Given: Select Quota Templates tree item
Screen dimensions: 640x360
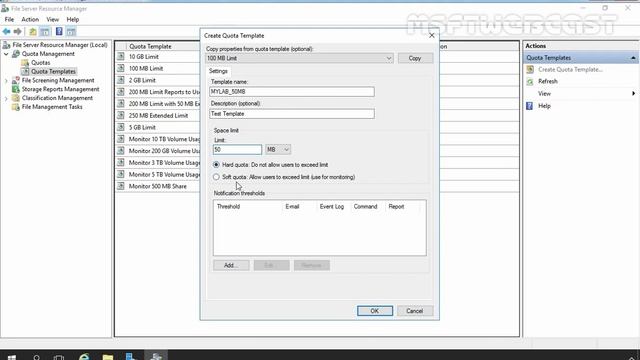Looking at the screenshot, I should pos(53,71).
